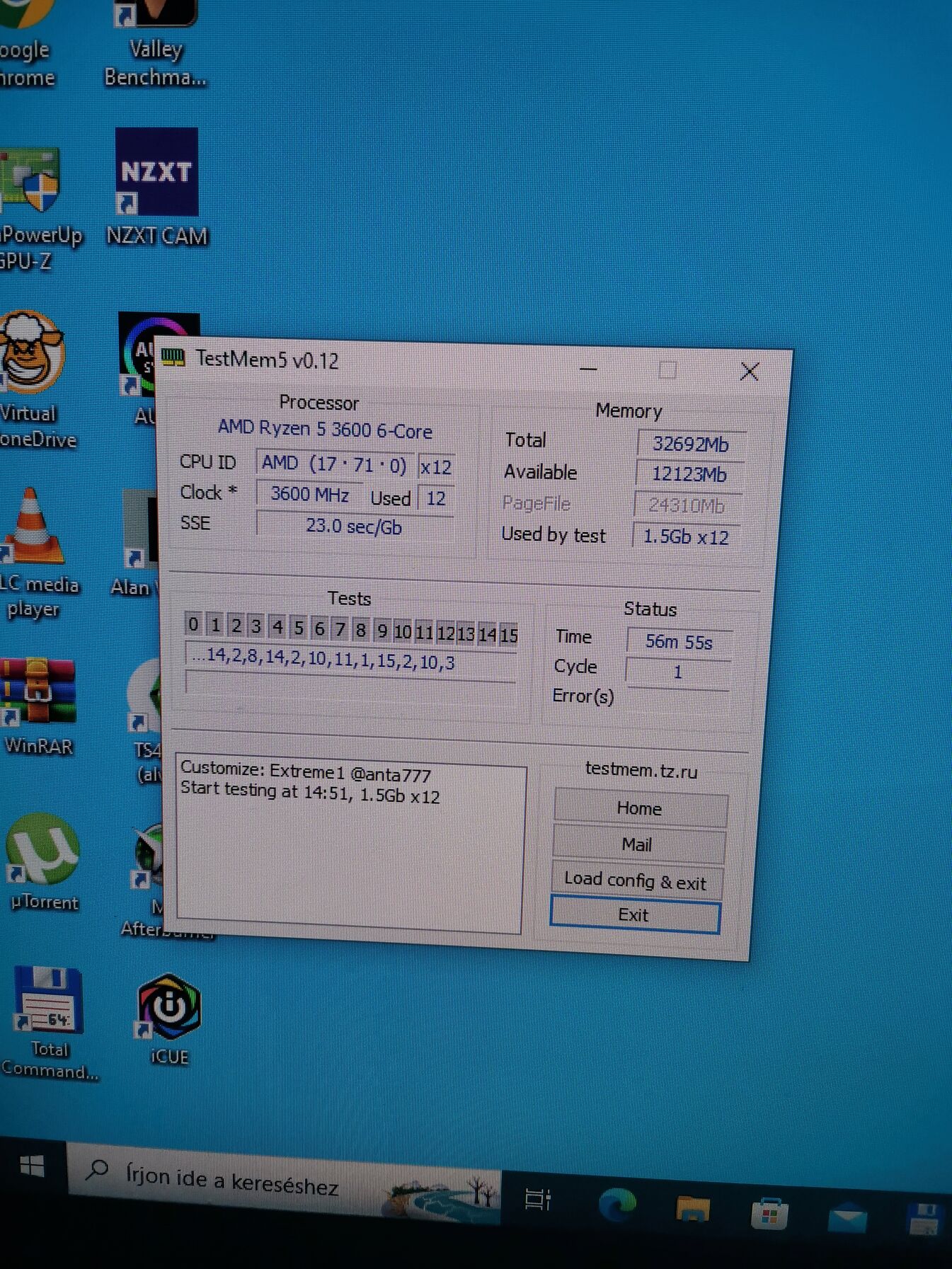Click the test sequence list field
Screen dimensions: 952x1269
click(x=352, y=659)
